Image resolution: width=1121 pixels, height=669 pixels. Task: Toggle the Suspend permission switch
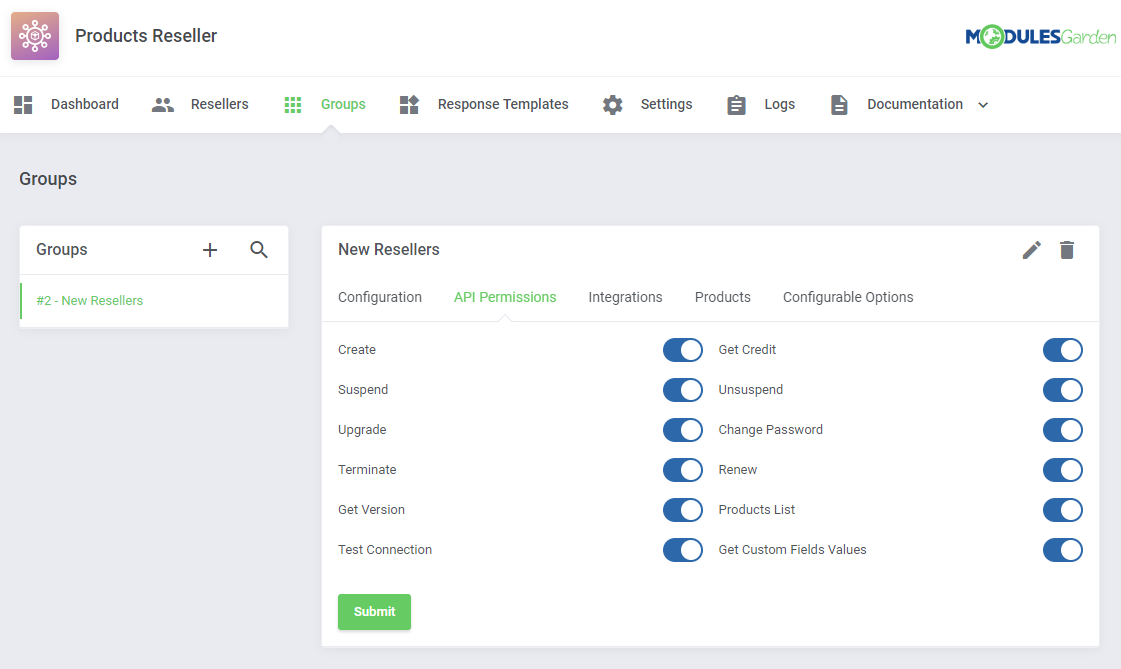click(x=683, y=390)
